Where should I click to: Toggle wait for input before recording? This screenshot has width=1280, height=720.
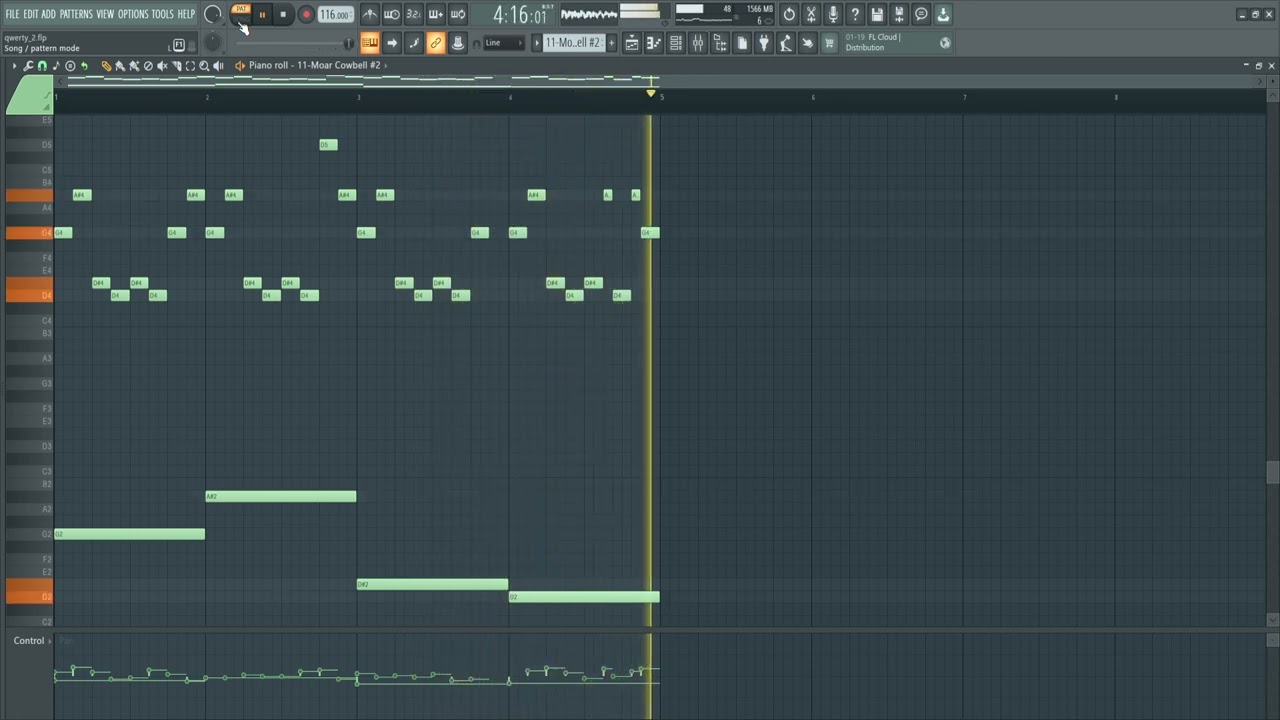click(x=392, y=15)
